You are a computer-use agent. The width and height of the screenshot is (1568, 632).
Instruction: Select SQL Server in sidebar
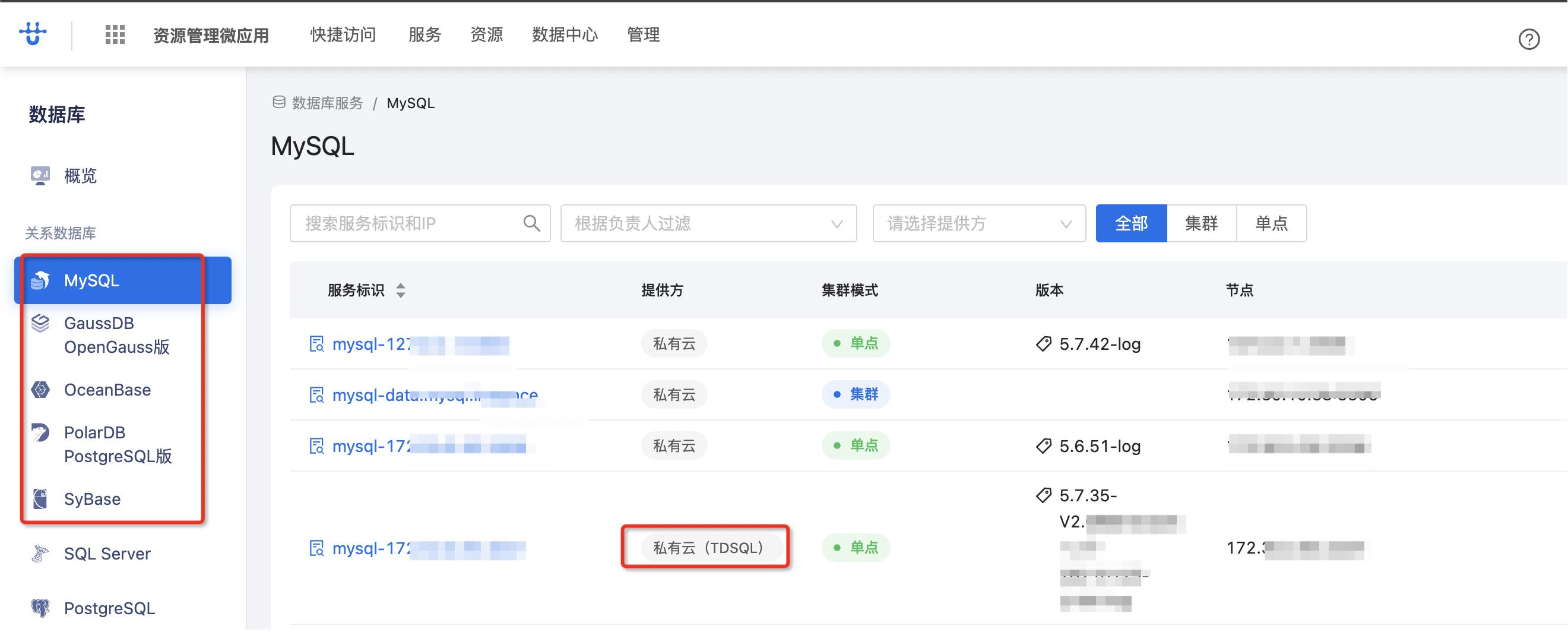pyautogui.click(x=107, y=554)
